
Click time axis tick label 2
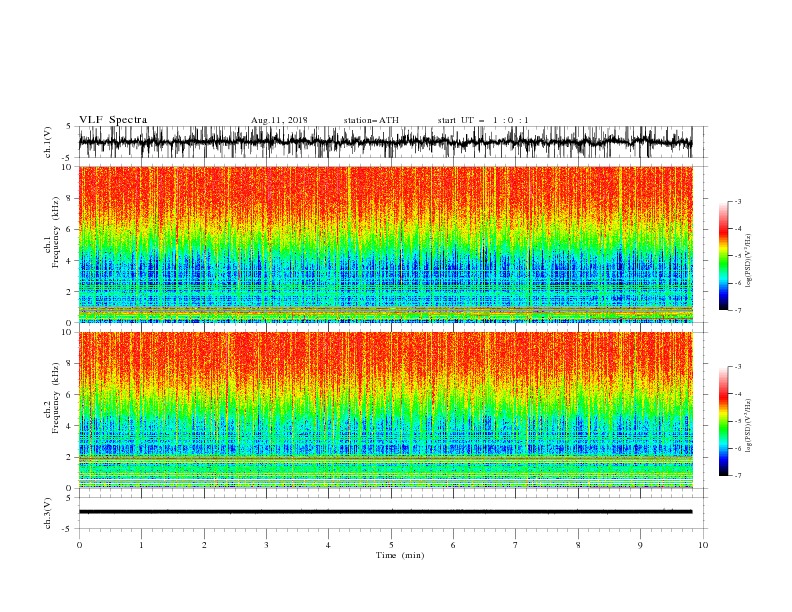tap(204, 545)
